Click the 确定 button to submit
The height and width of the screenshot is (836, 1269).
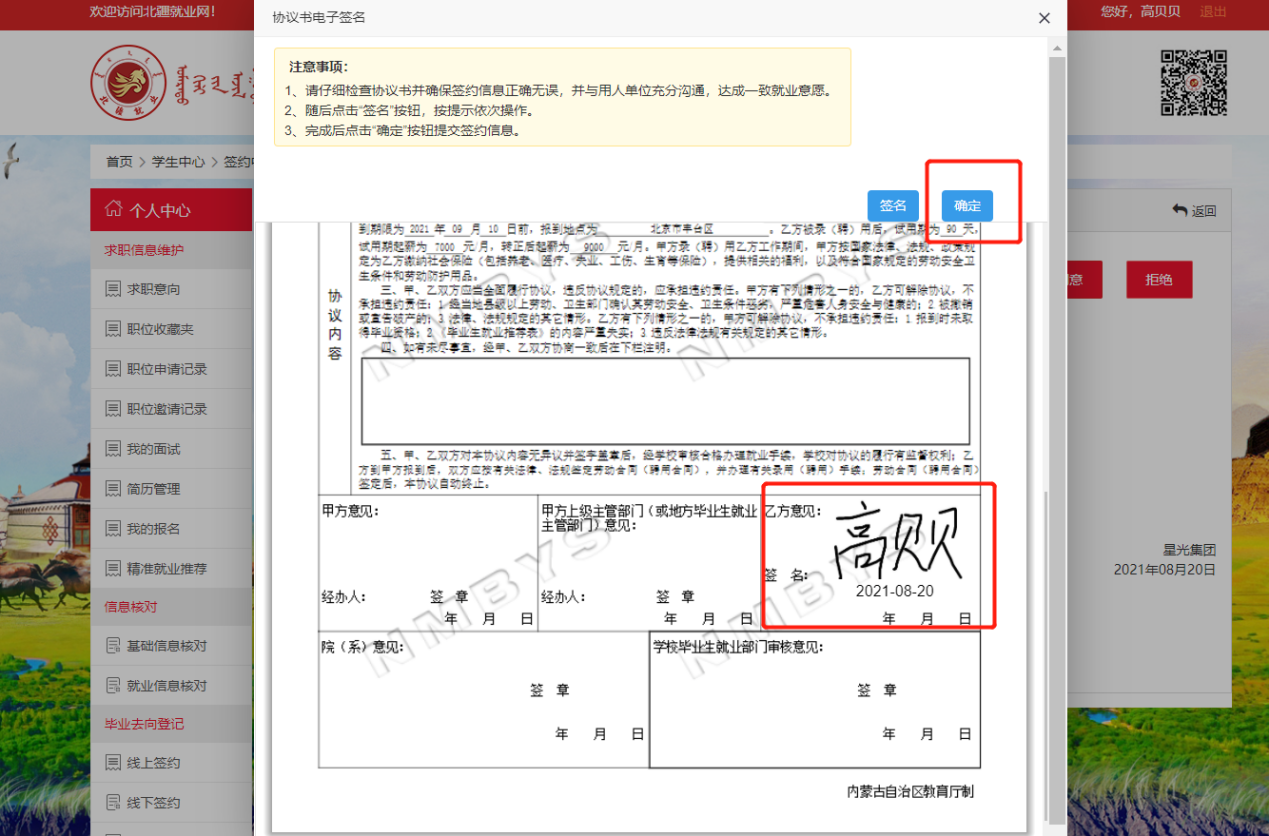[966, 205]
